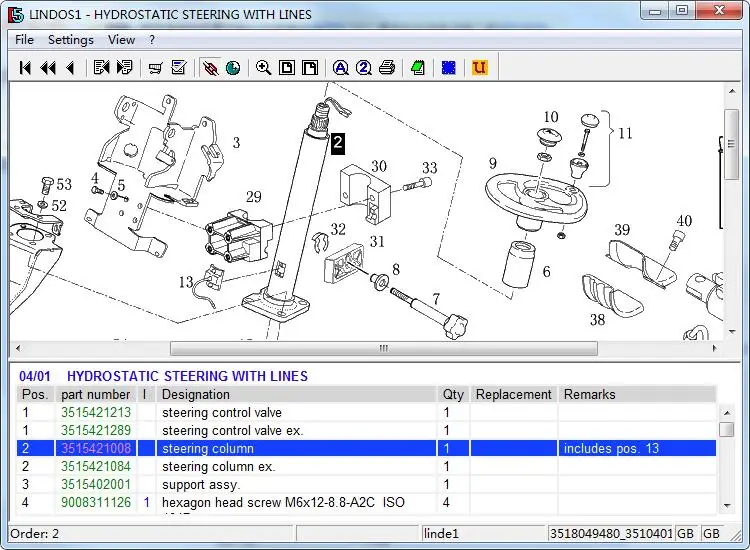Image resolution: width=750 pixels, height=550 pixels.
Task: Click the orange U toolbar icon
Action: click(479, 68)
